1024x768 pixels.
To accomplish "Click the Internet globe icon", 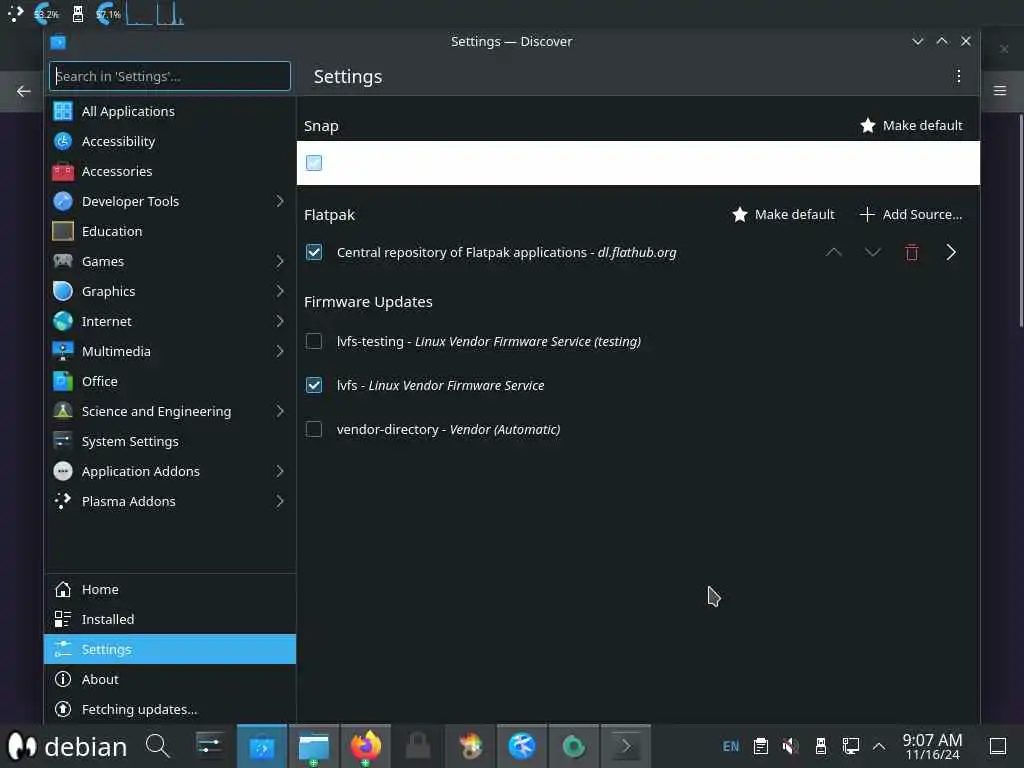I will pos(63,321).
